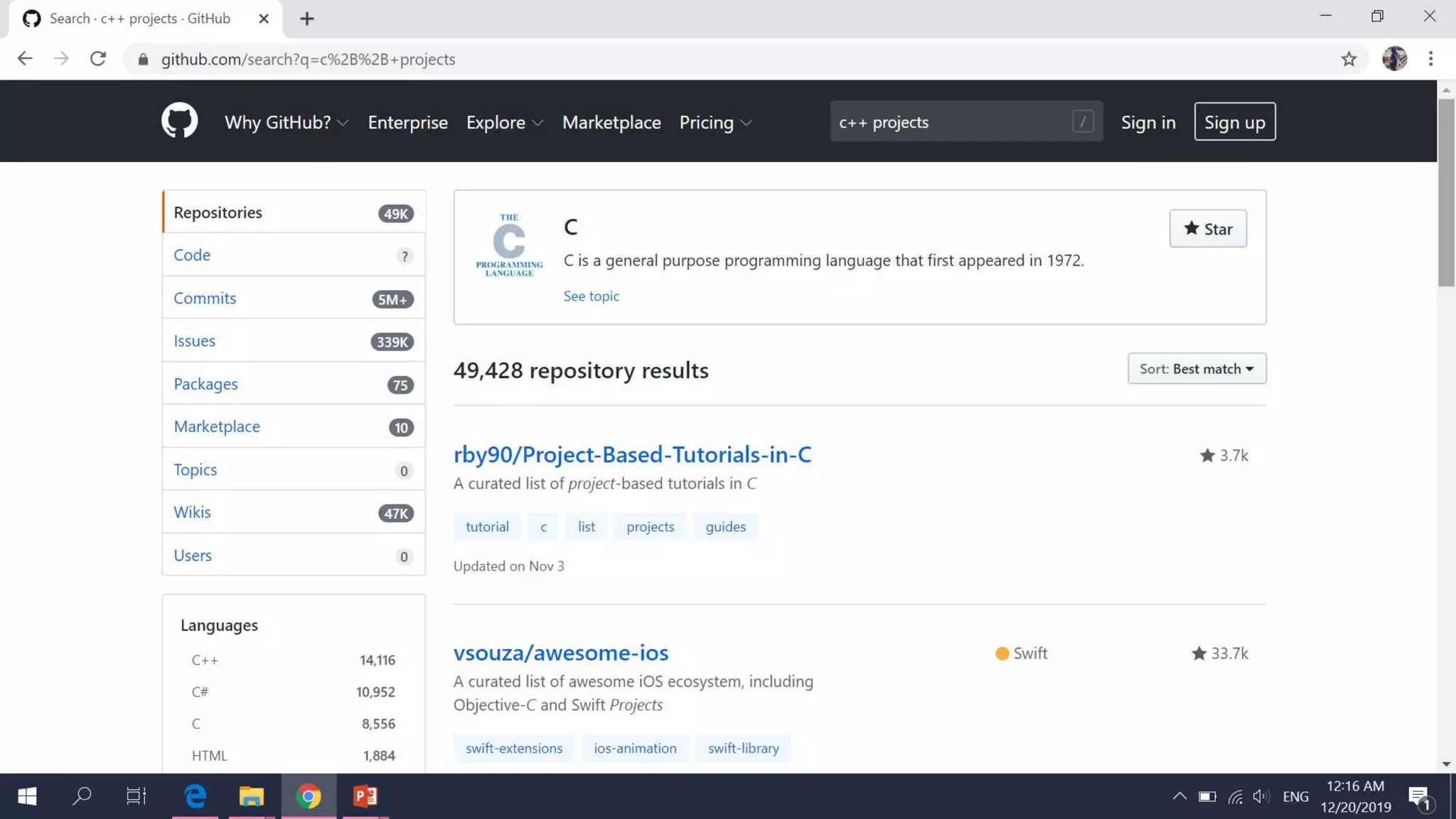
Task: Select the Issues filter in the sidebar
Action: pyautogui.click(x=194, y=341)
